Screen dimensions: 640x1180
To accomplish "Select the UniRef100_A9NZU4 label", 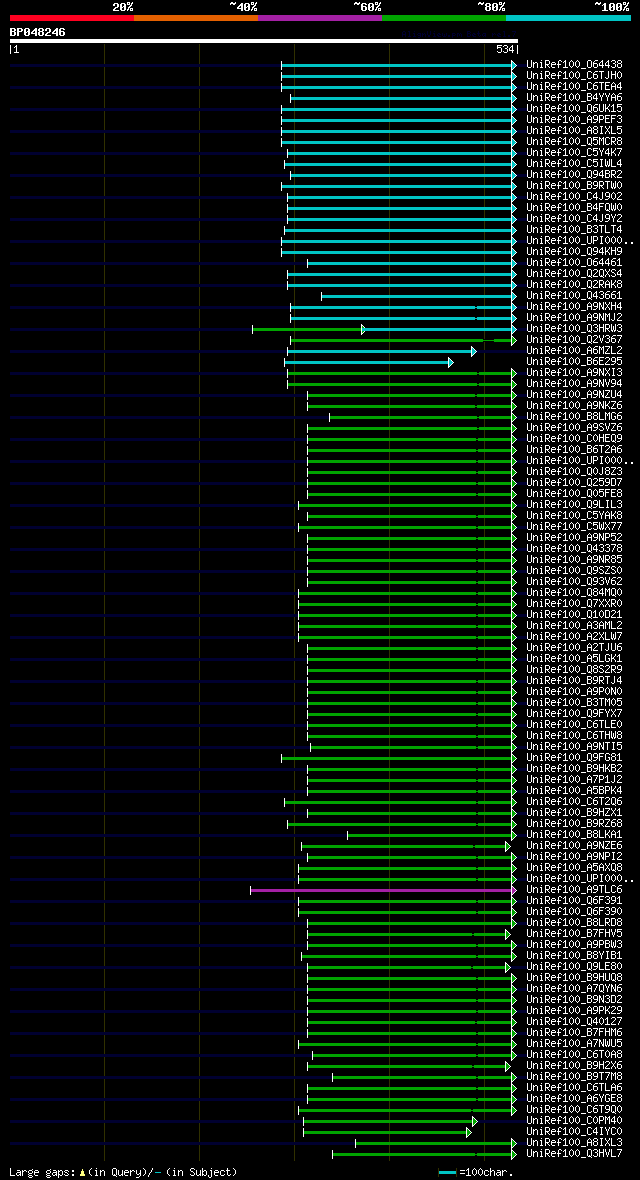I will click(574, 395).
